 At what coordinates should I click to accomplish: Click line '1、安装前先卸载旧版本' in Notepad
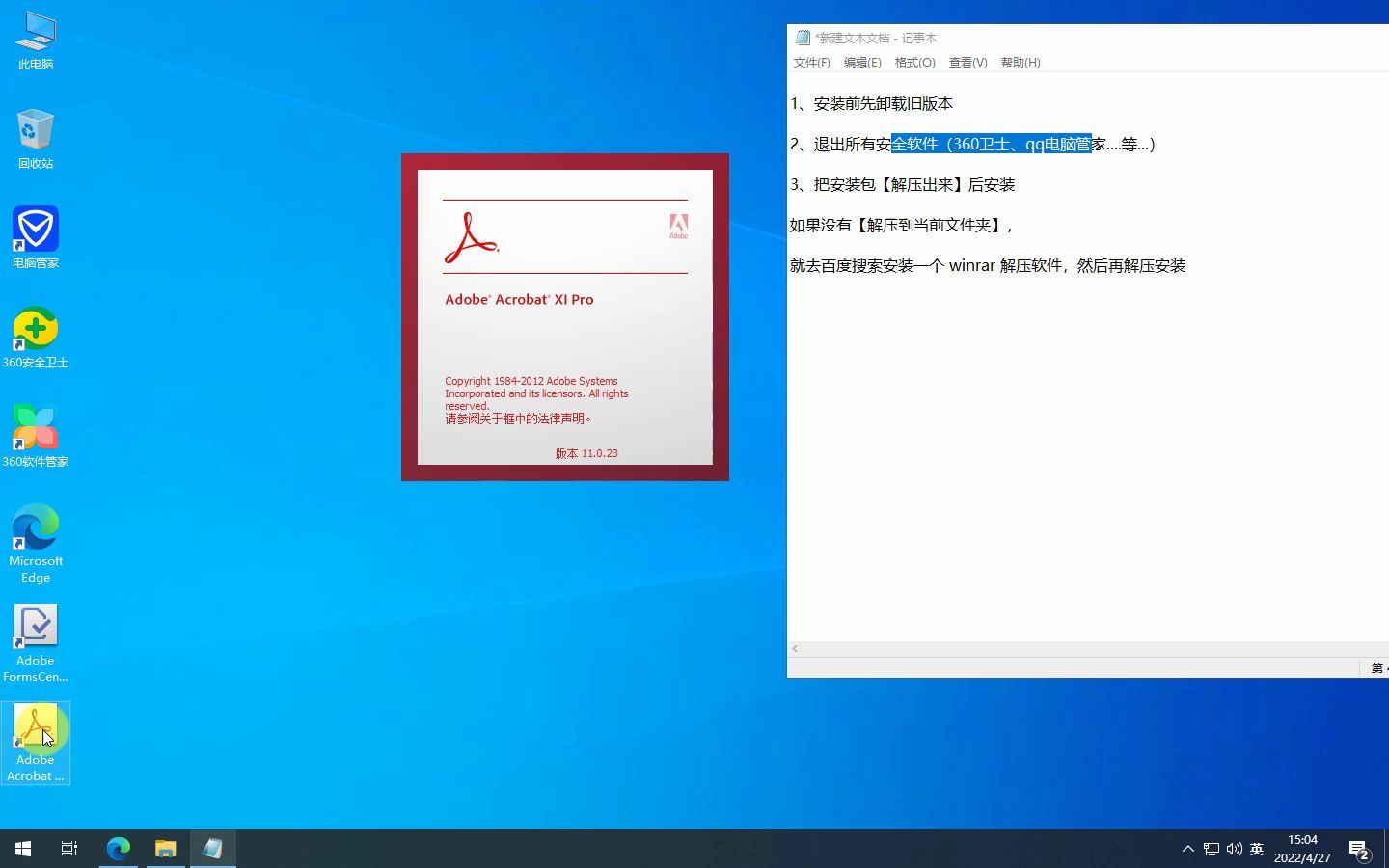coord(871,103)
